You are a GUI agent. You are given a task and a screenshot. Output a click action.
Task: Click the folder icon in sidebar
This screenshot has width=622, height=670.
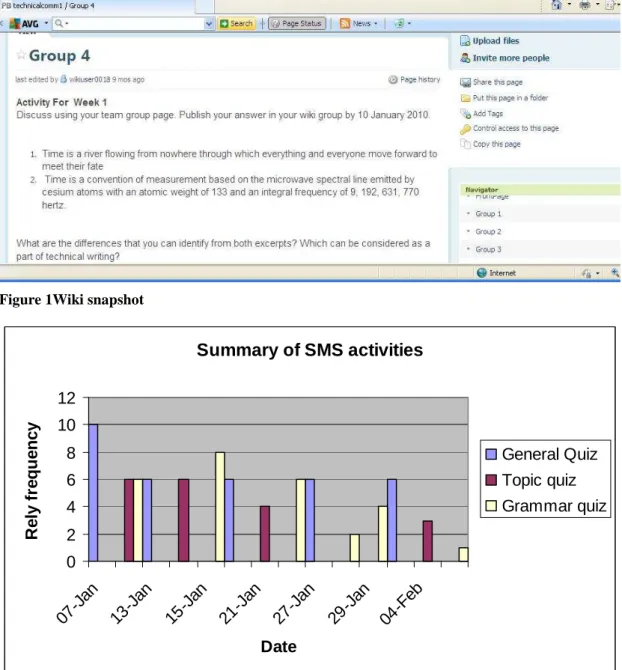[x=465, y=98]
